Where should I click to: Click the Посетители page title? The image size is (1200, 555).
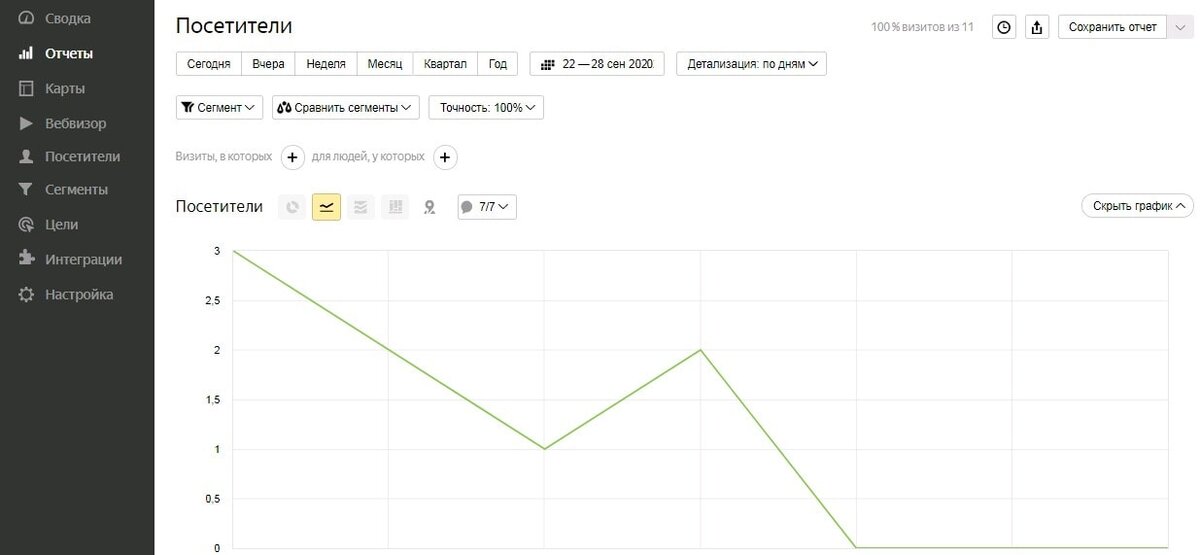pos(234,27)
